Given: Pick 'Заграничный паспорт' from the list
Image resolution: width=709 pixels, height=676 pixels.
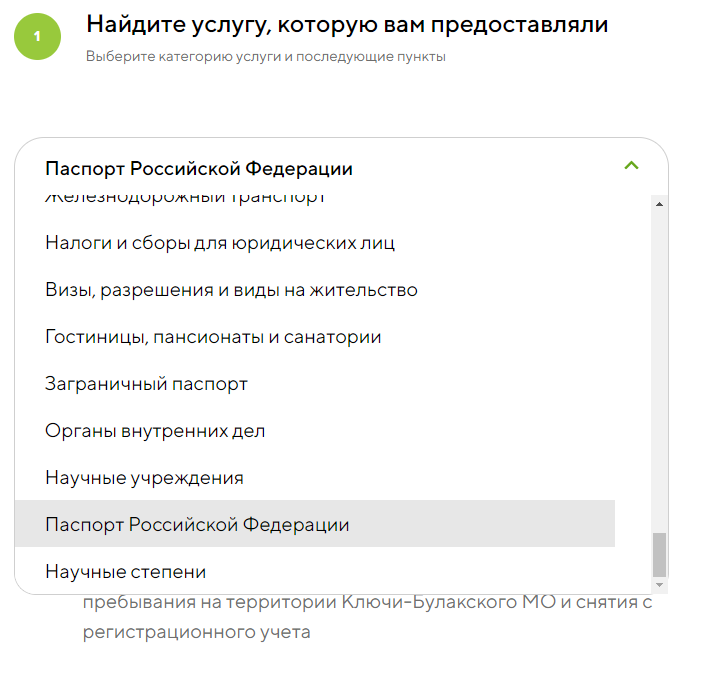Looking at the screenshot, I should pos(315,384).
